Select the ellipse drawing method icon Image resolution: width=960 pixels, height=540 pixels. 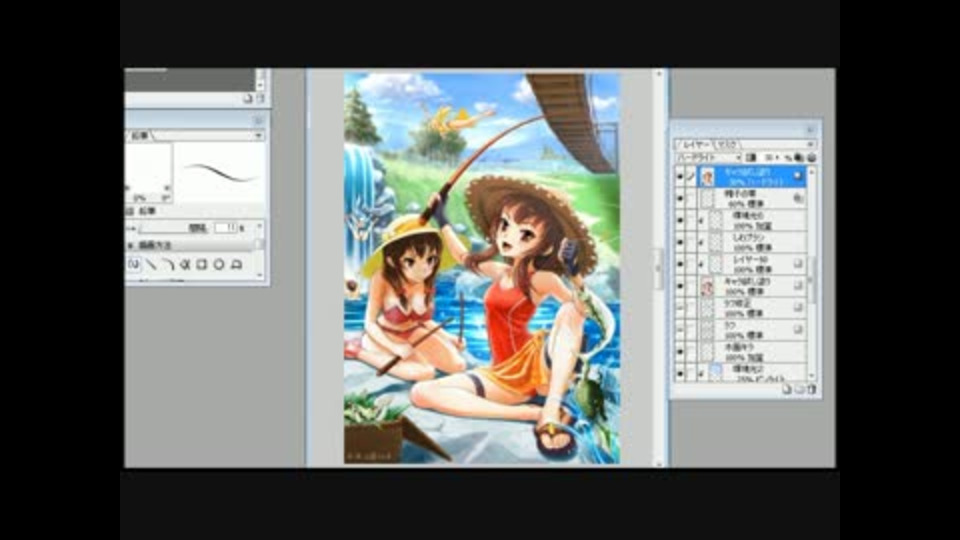pyautogui.click(x=219, y=264)
